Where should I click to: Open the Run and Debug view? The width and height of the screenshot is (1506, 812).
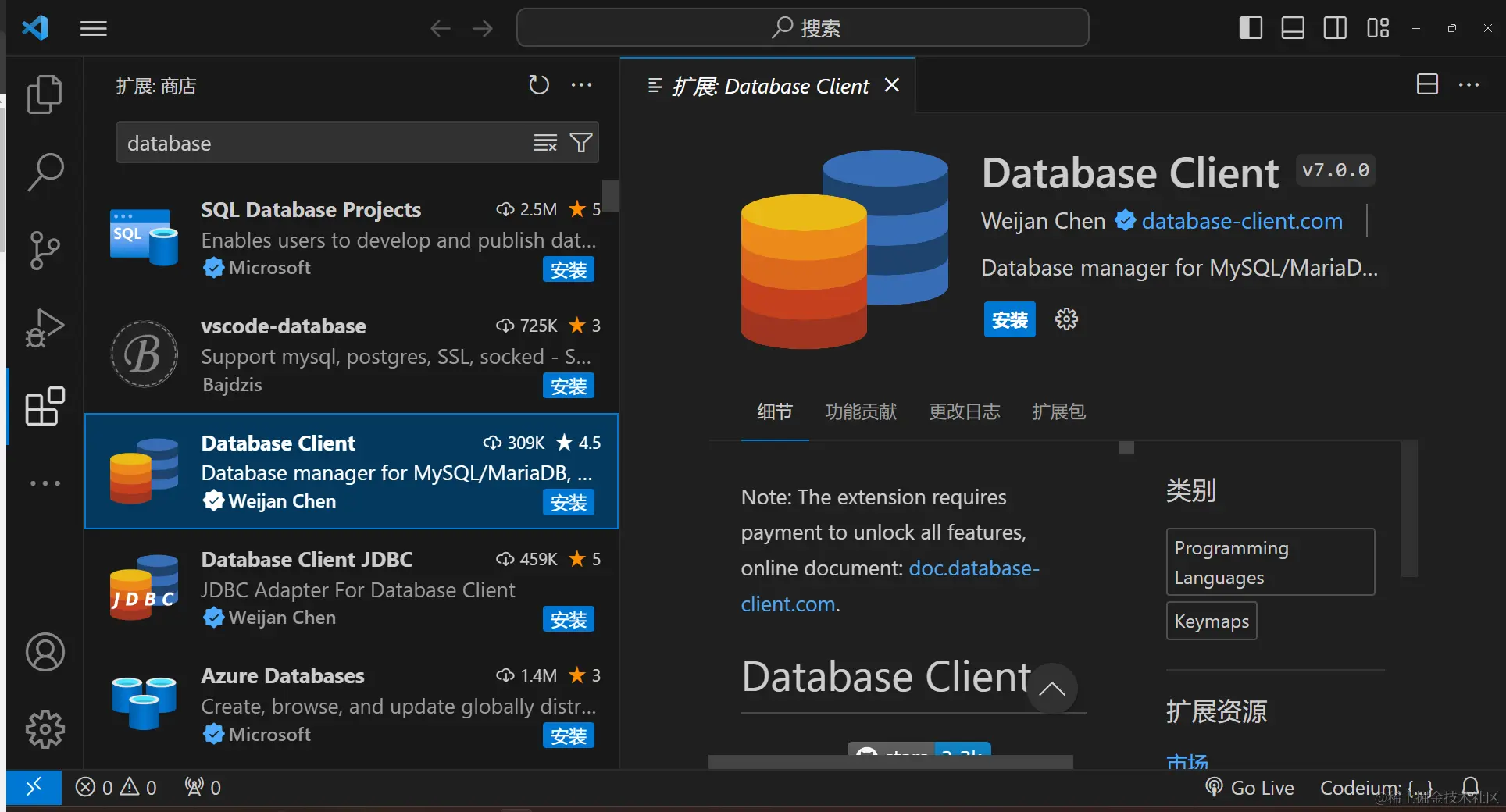(x=45, y=328)
